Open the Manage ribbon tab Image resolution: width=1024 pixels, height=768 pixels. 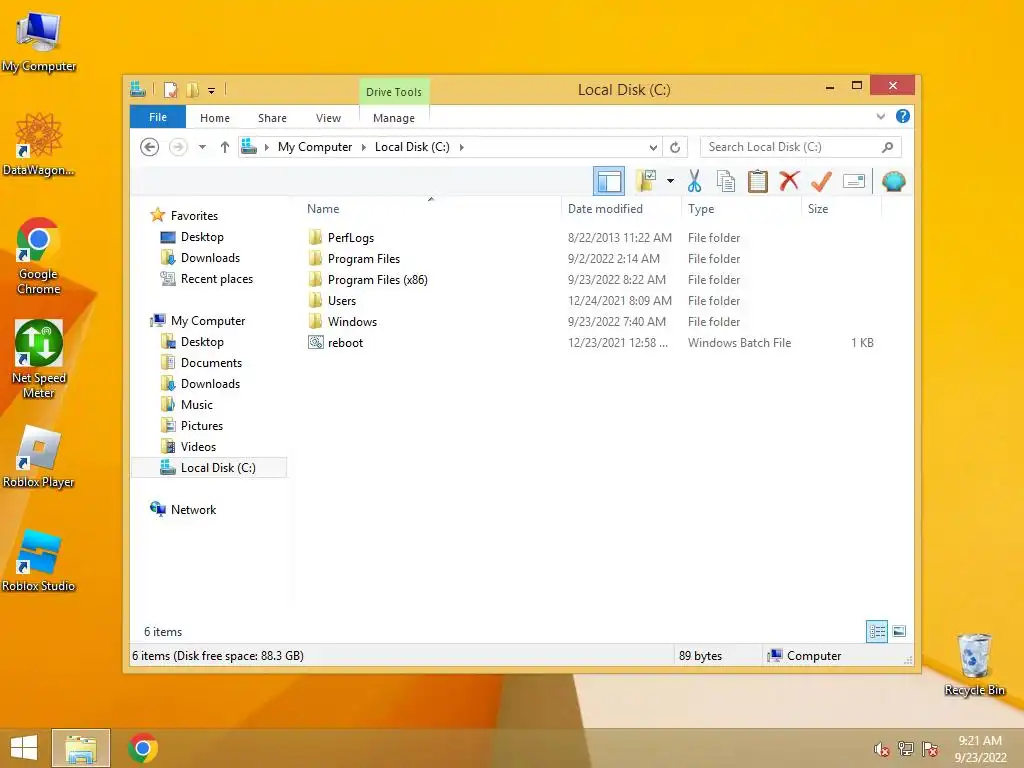tap(394, 118)
